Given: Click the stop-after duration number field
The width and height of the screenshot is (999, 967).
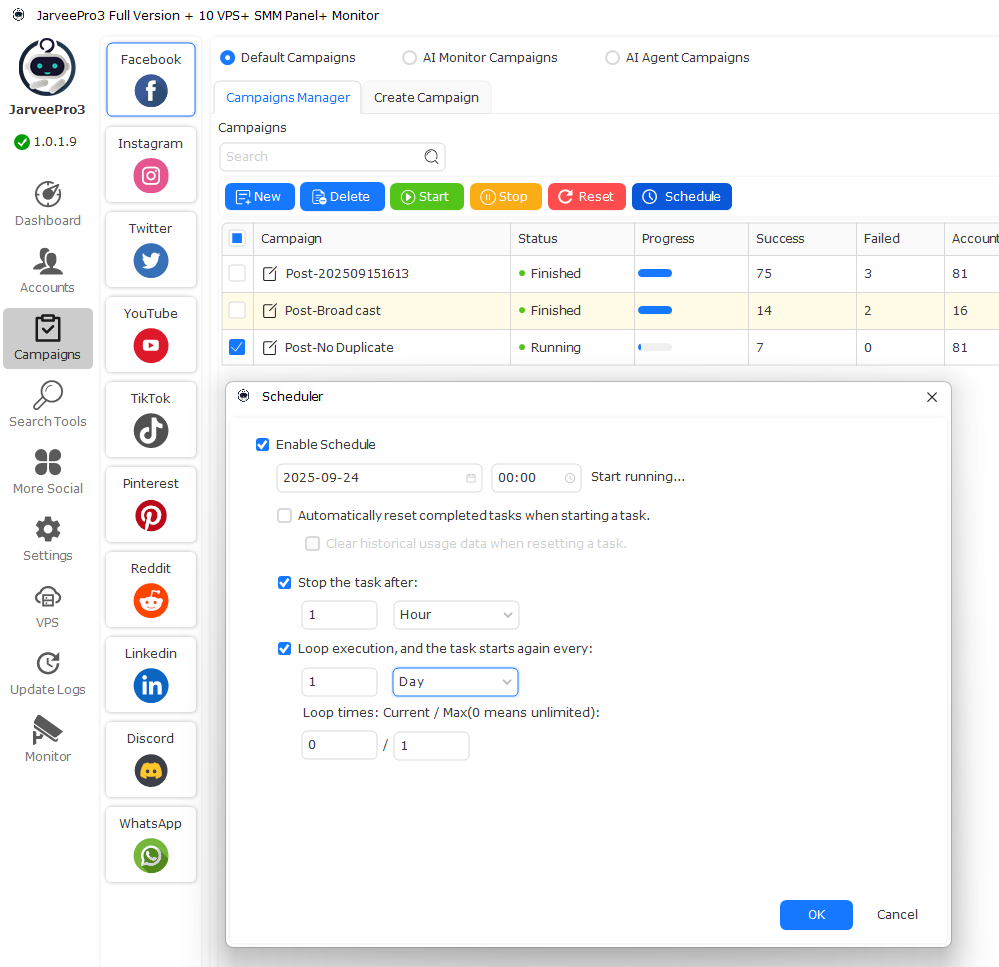Looking at the screenshot, I should [x=339, y=615].
